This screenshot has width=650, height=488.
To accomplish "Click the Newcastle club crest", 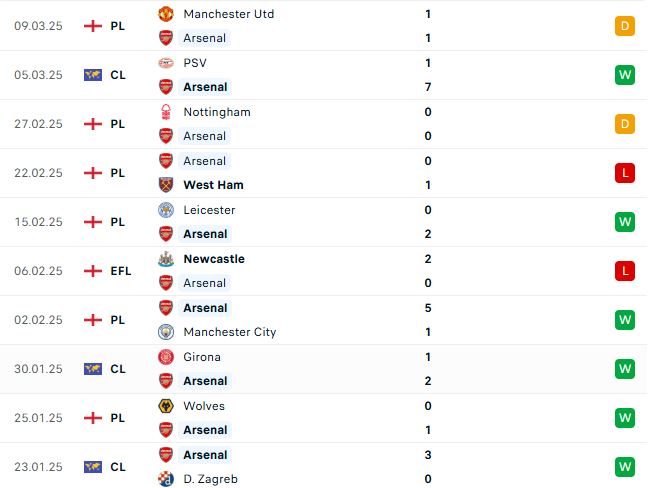I will 166,259.
